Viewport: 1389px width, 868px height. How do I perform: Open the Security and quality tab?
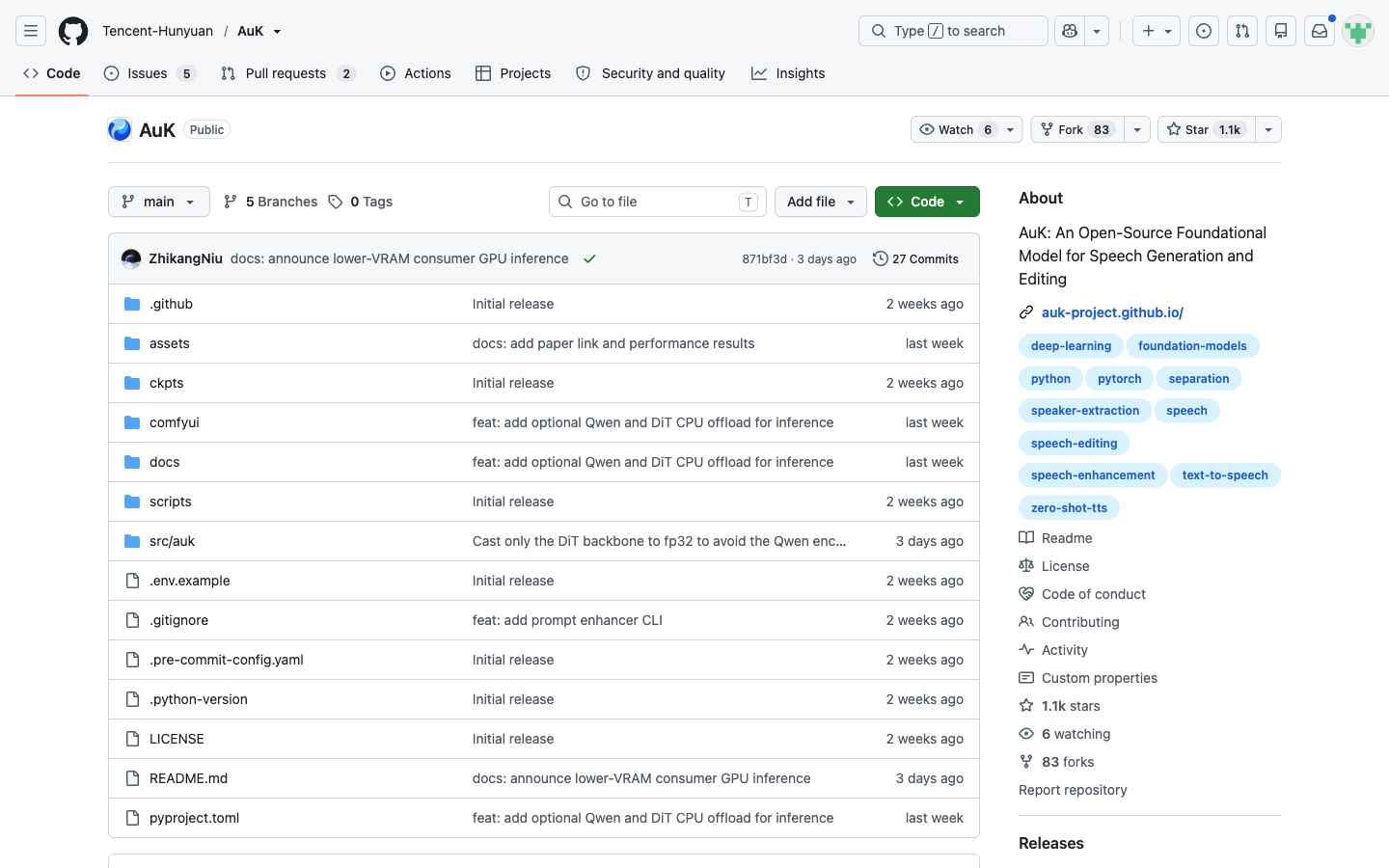[650, 73]
